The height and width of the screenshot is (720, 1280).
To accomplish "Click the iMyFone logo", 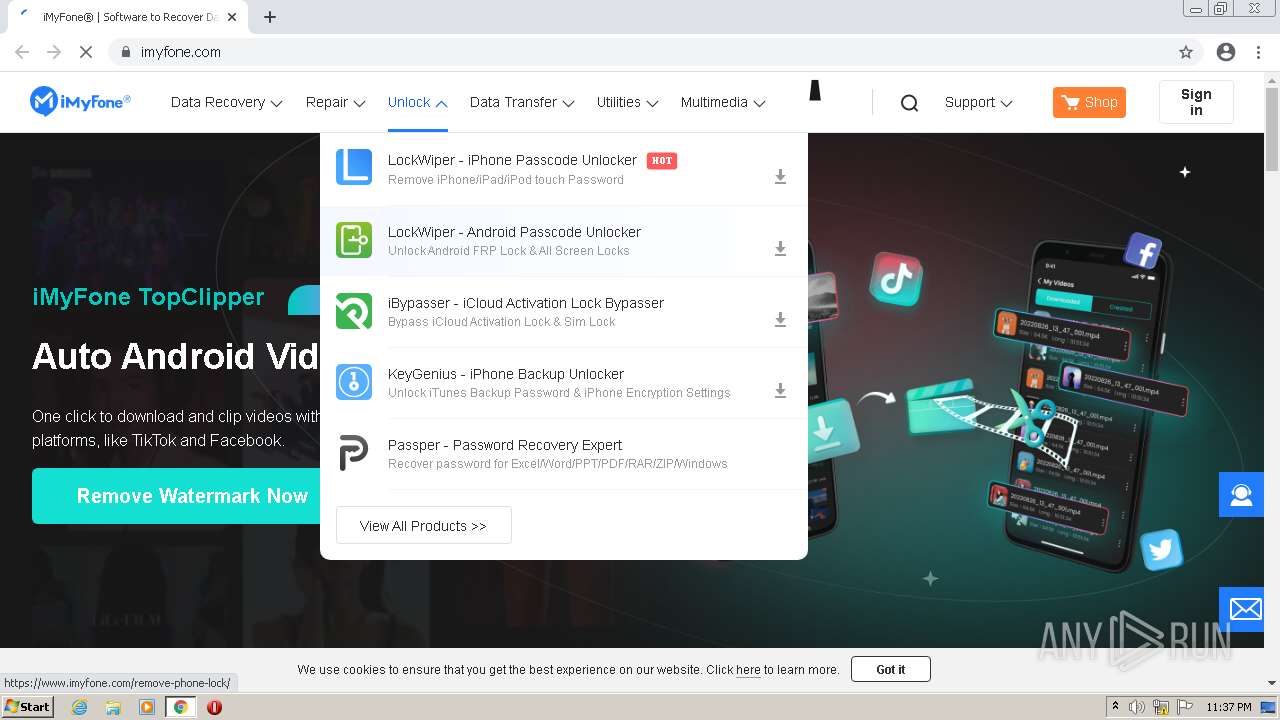I will [80, 101].
